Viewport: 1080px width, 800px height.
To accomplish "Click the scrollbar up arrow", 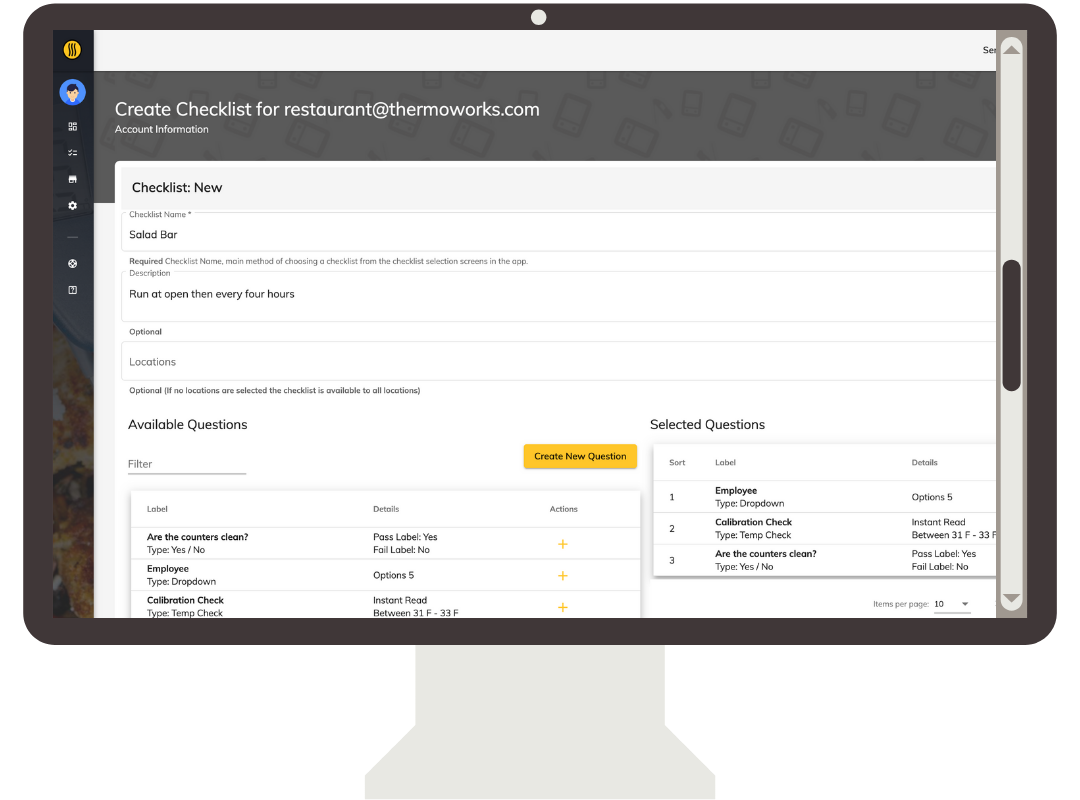I will coord(1011,50).
